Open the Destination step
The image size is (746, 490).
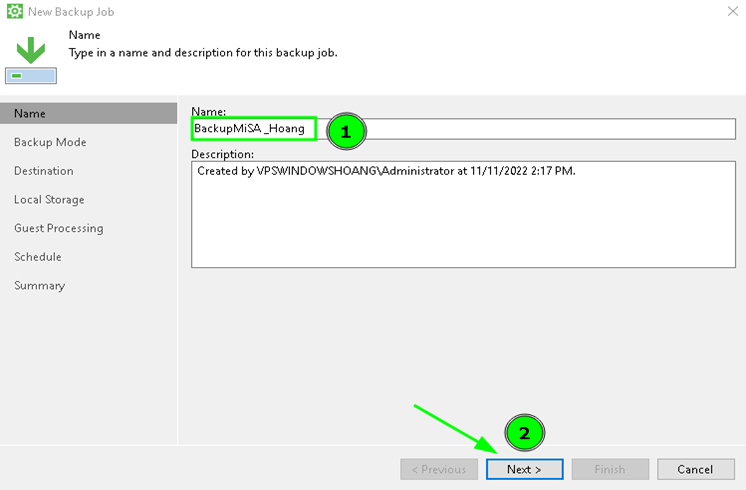(44, 171)
